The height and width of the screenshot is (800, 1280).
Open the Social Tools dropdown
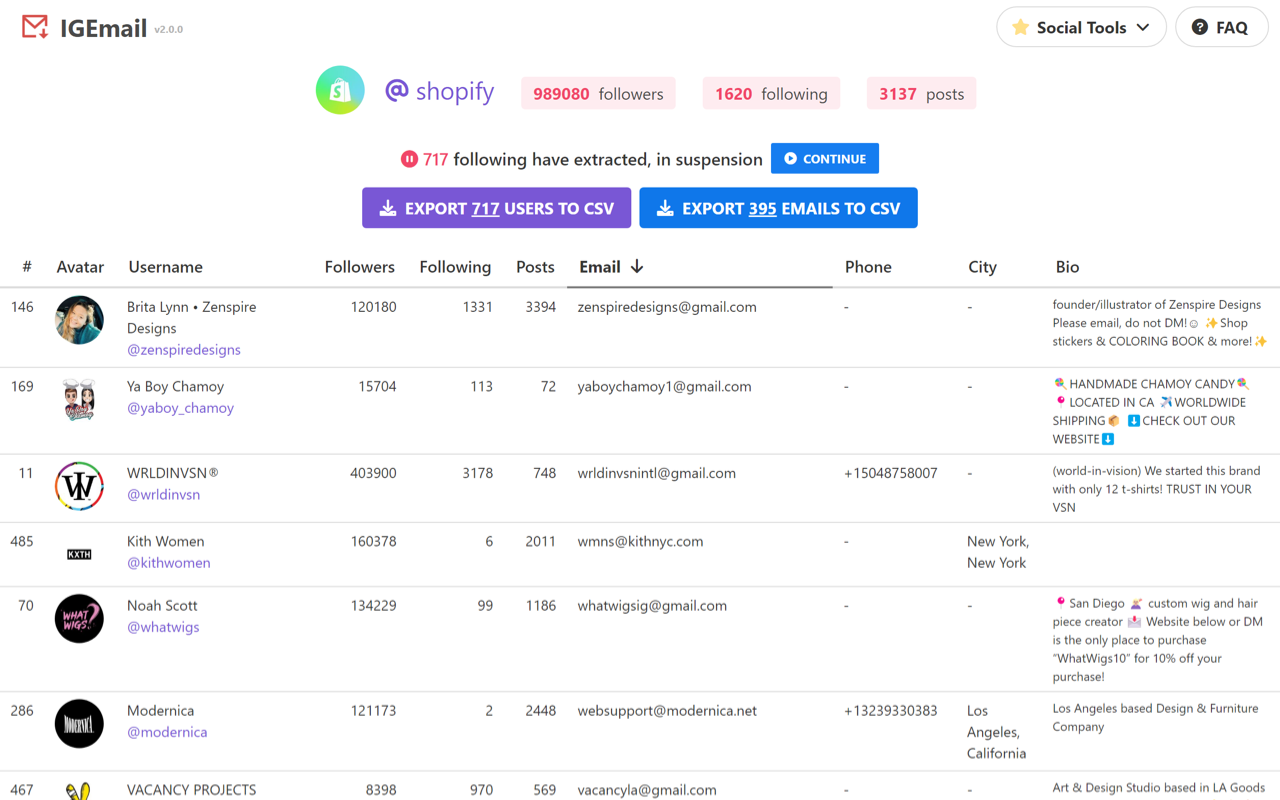point(1081,27)
